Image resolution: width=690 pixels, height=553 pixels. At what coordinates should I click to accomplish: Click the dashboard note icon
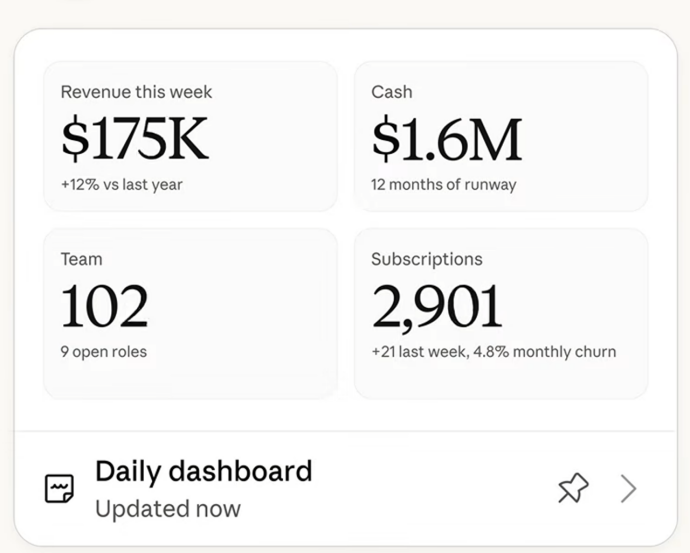pyautogui.click(x=59, y=488)
